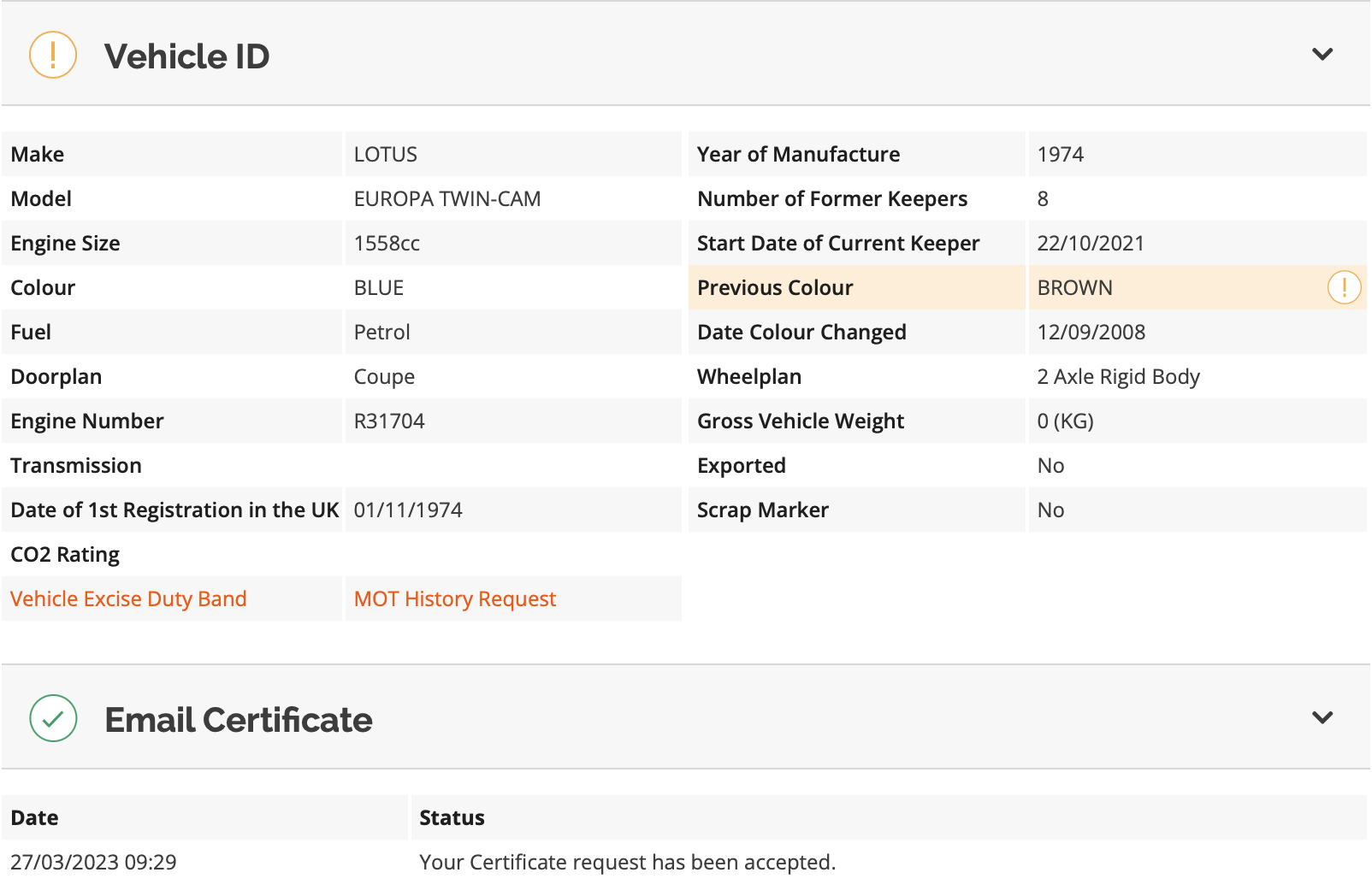Viewport: 1372px width, 896px height.
Task: Select the BROWN previous colour value
Action: [1075, 288]
